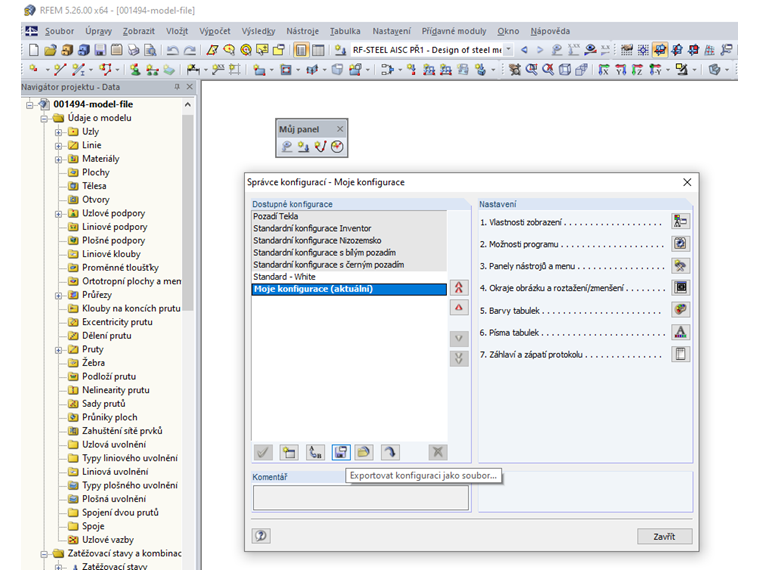Close the Můj panel floating toolbar

[340, 129]
